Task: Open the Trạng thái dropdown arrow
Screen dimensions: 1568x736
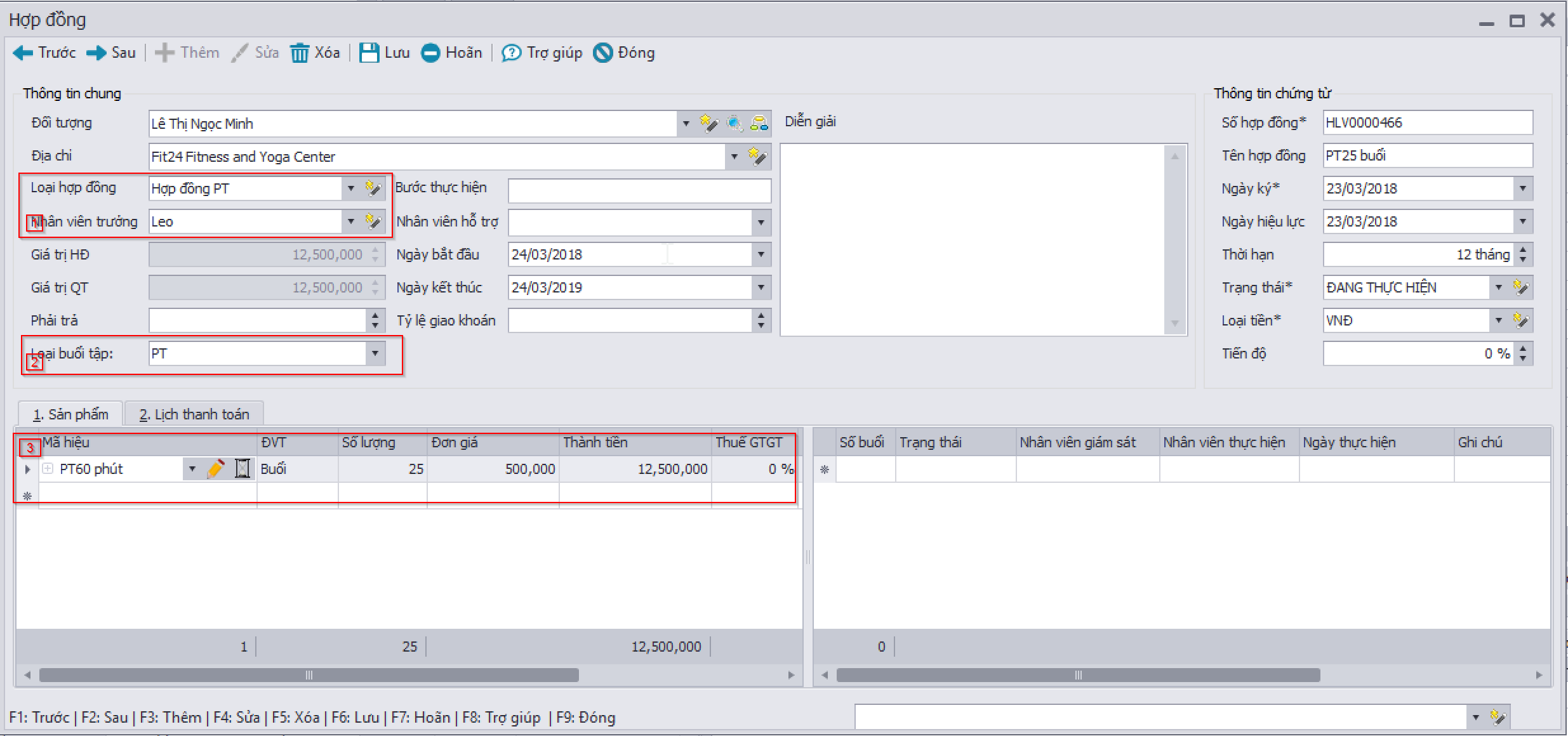Action: point(1499,287)
